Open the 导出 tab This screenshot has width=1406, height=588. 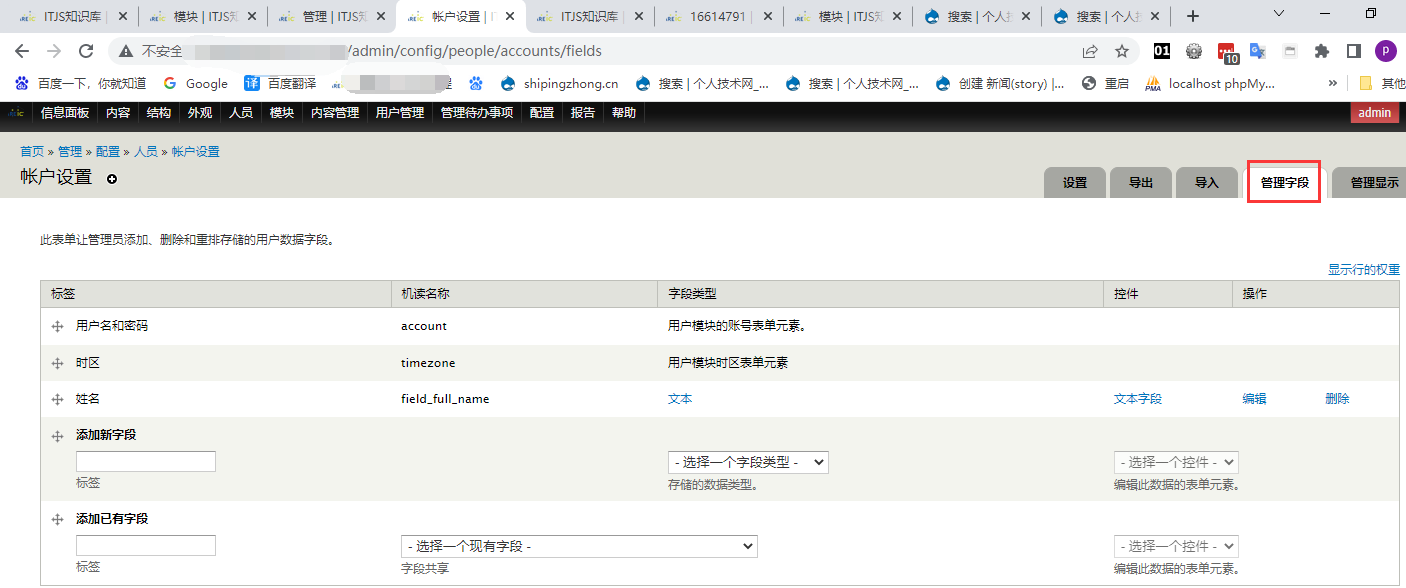[1141, 183]
